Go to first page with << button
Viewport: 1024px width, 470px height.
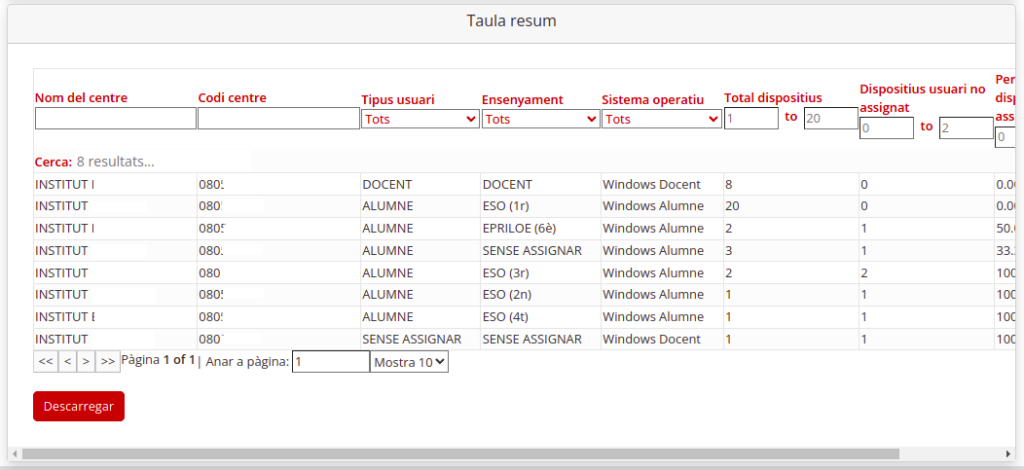point(45,361)
